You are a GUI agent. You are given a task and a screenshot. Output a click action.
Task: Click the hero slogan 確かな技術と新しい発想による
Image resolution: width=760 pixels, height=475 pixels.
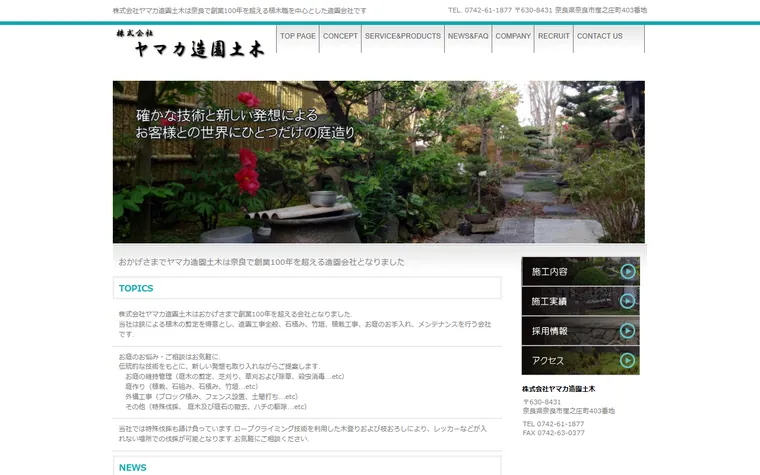coord(227,115)
